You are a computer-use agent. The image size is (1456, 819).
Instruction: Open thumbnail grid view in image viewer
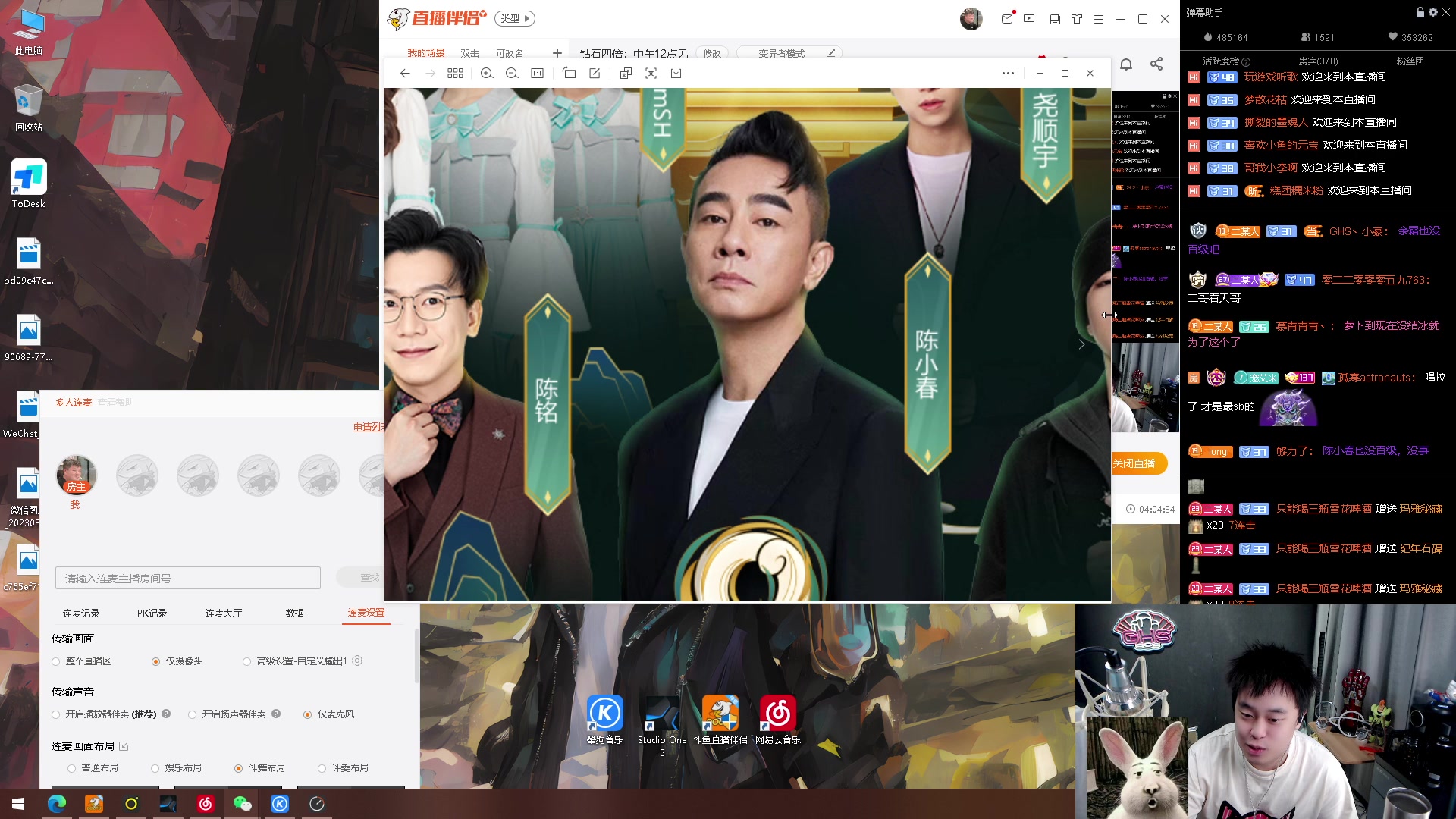455,74
